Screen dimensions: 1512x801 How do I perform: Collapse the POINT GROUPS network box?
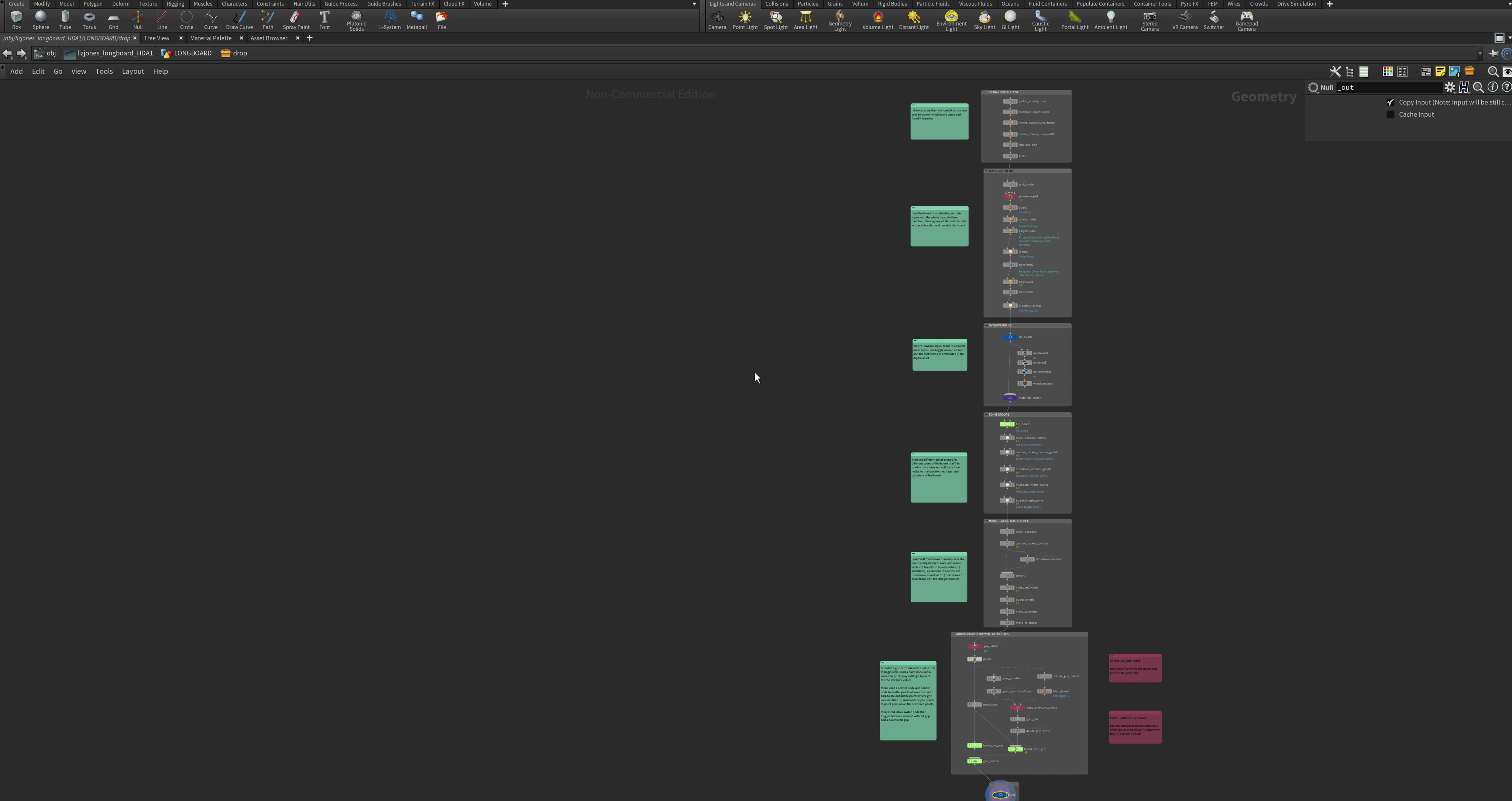[986, 414]
